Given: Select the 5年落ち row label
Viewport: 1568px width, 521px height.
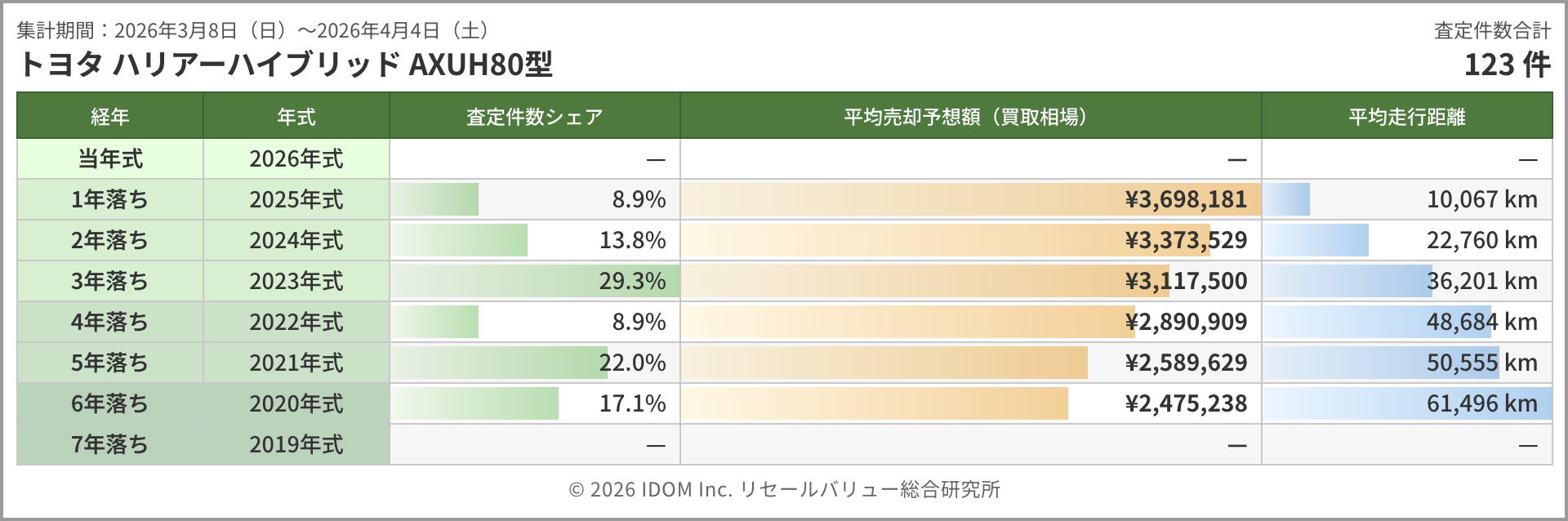Looking at the screenshot, I should point(109,363).
